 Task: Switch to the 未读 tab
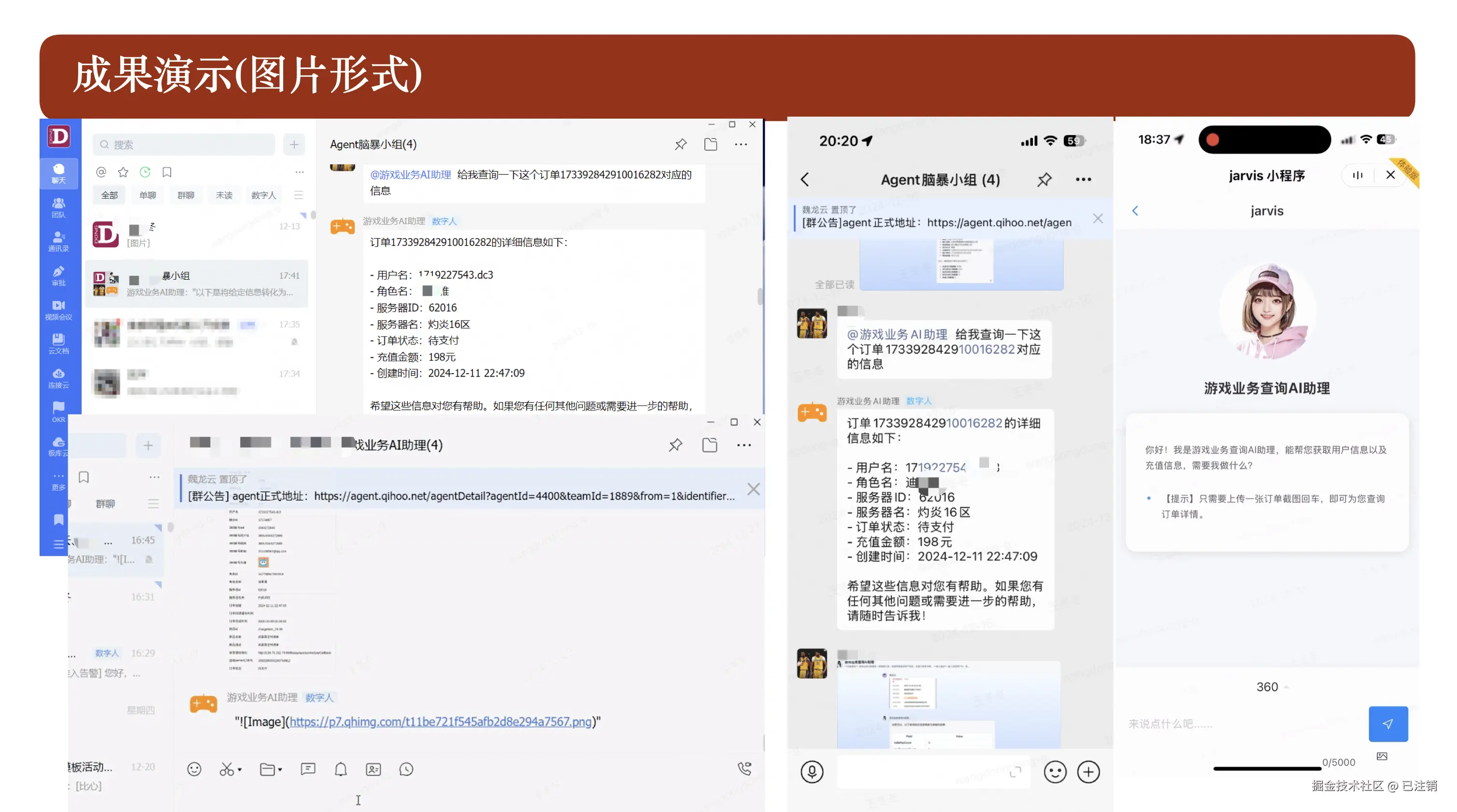click(224, 195)
